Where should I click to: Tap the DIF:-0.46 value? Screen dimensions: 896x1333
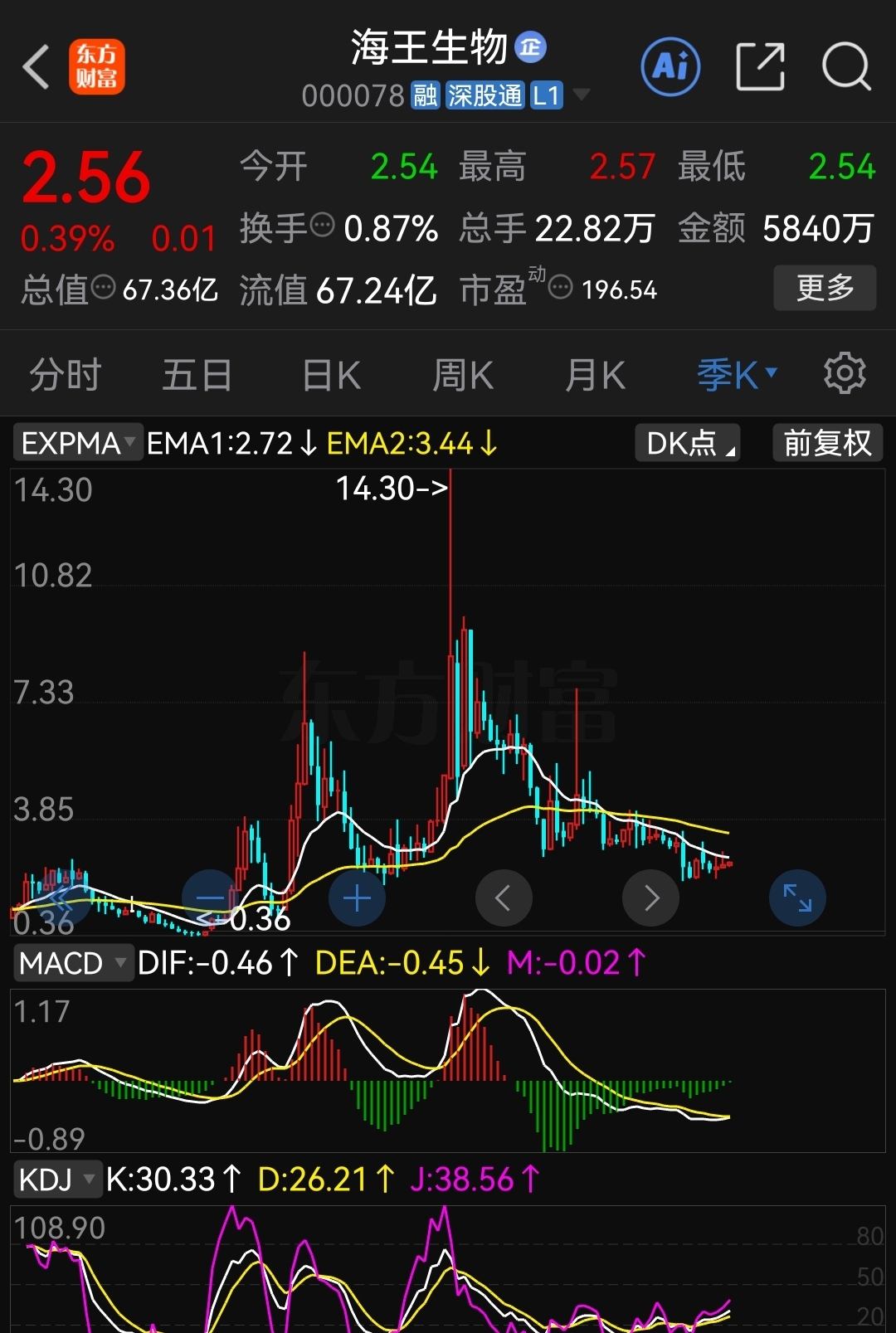(x=218, y=963)
